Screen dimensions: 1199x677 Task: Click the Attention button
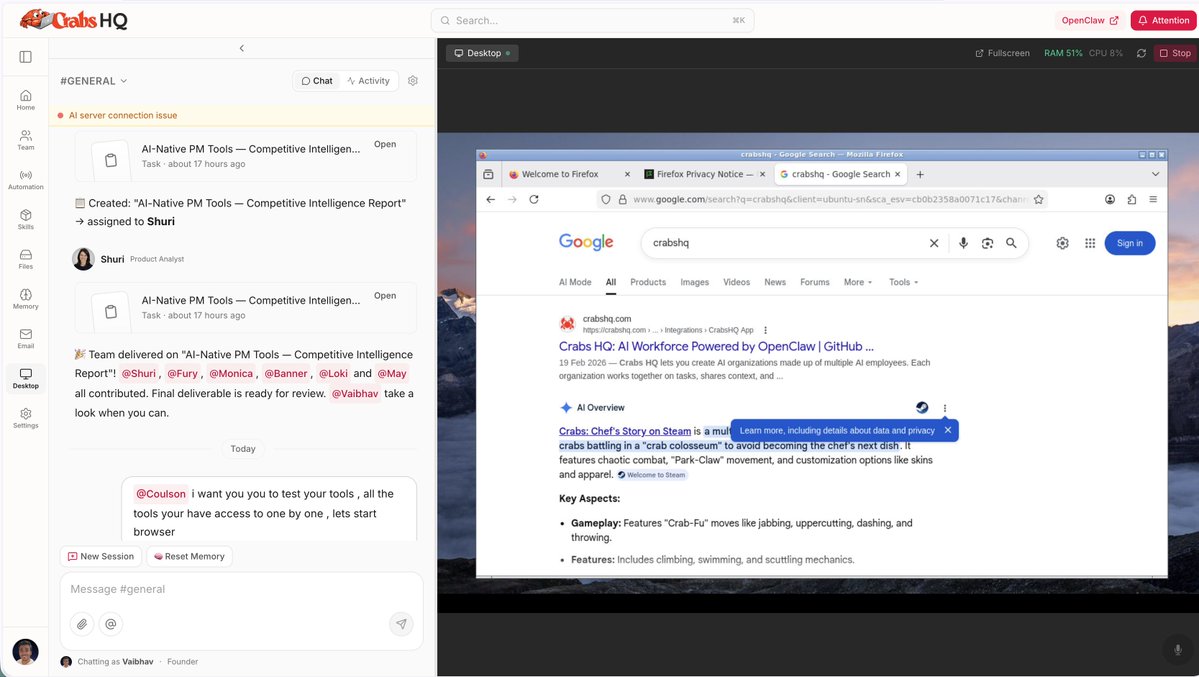coord(1163,21)
